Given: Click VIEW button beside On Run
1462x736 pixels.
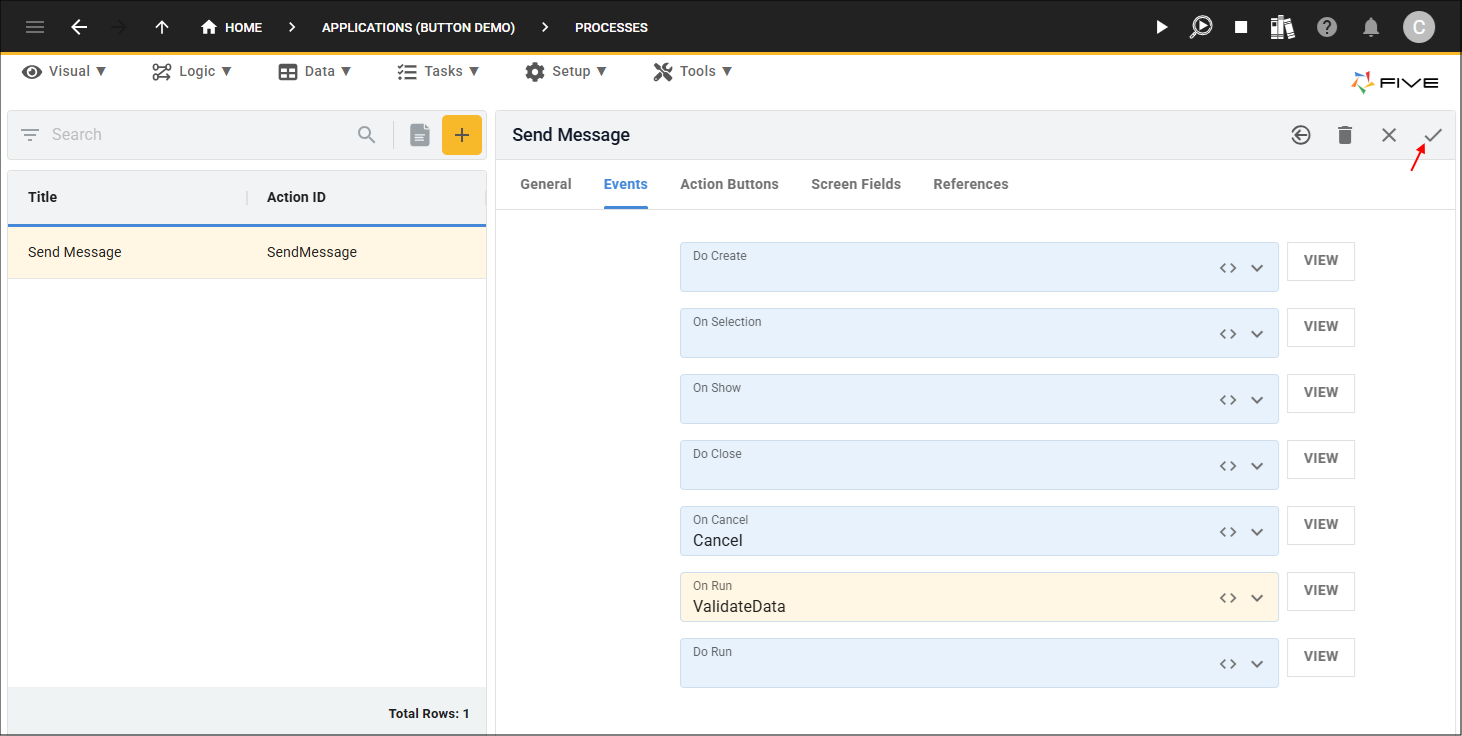Looking at the screenshot, I should tap(1321, 591).
